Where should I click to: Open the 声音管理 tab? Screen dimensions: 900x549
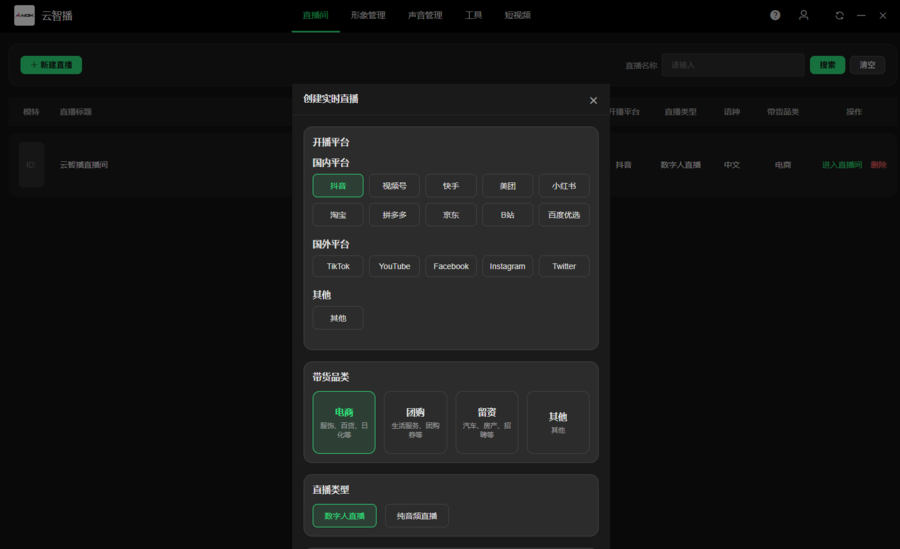pyautogui.click(x=425, y=16)
